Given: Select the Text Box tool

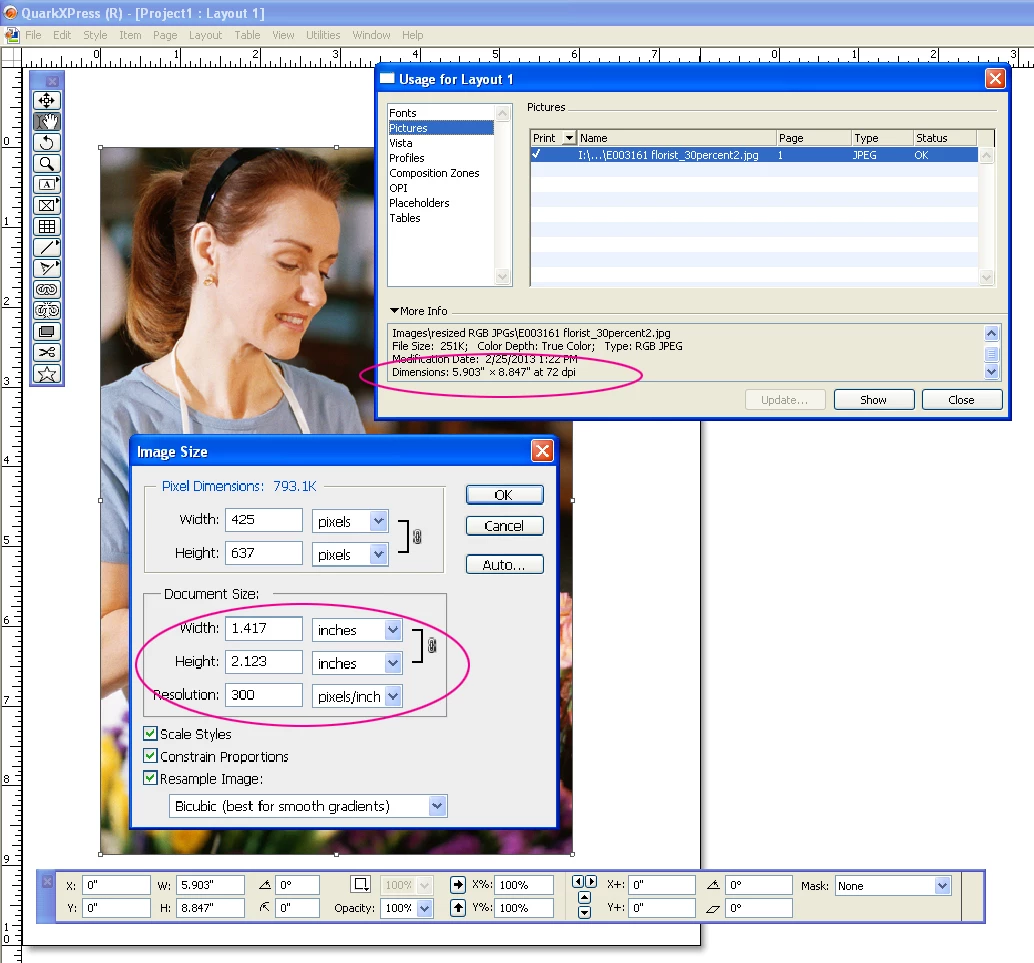Looking at the screenshot, I should click(x=47, y=185).
